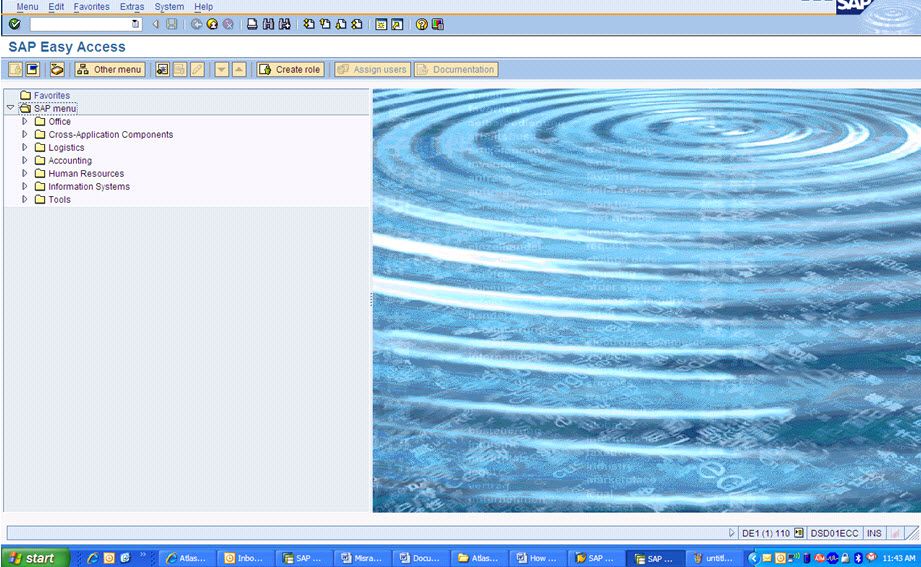Expand the Office folder node
Viewport: 921px width, 567px height.
point(25,121)
